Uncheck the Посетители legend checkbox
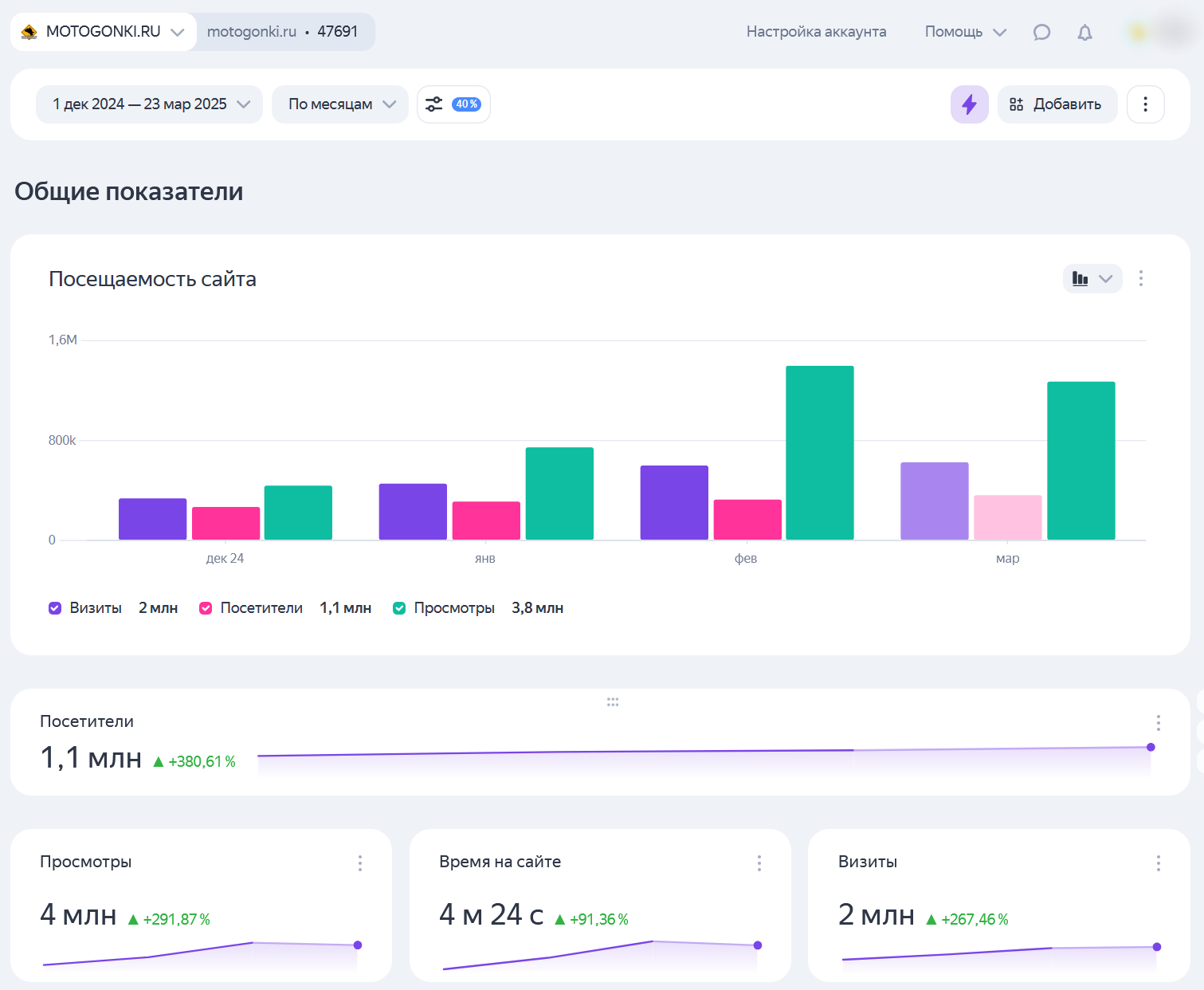This screenshot has width=1204, height=990. (x=206, y=608)
